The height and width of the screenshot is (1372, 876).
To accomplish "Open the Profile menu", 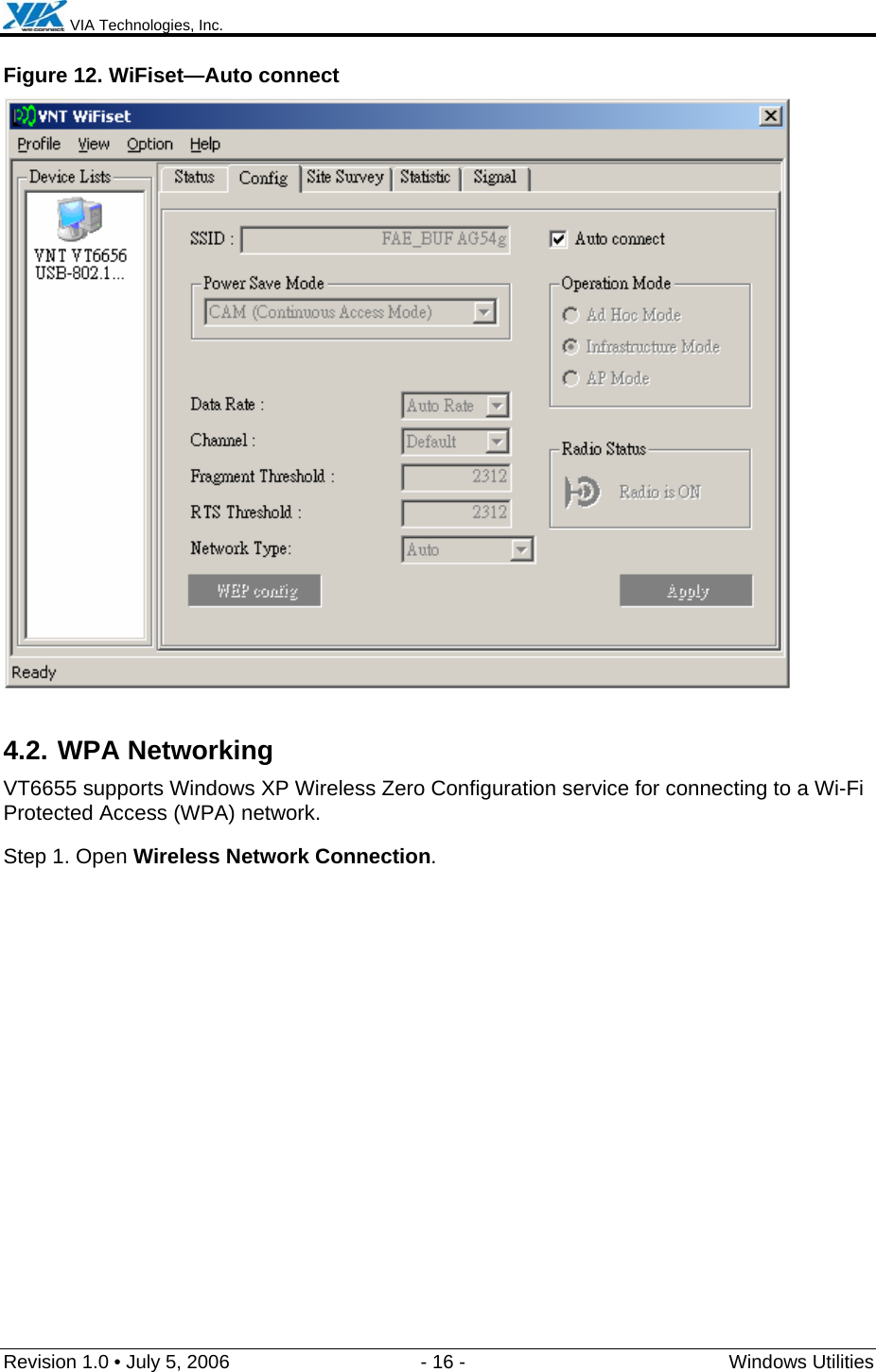I will click(x=39, y=144).
